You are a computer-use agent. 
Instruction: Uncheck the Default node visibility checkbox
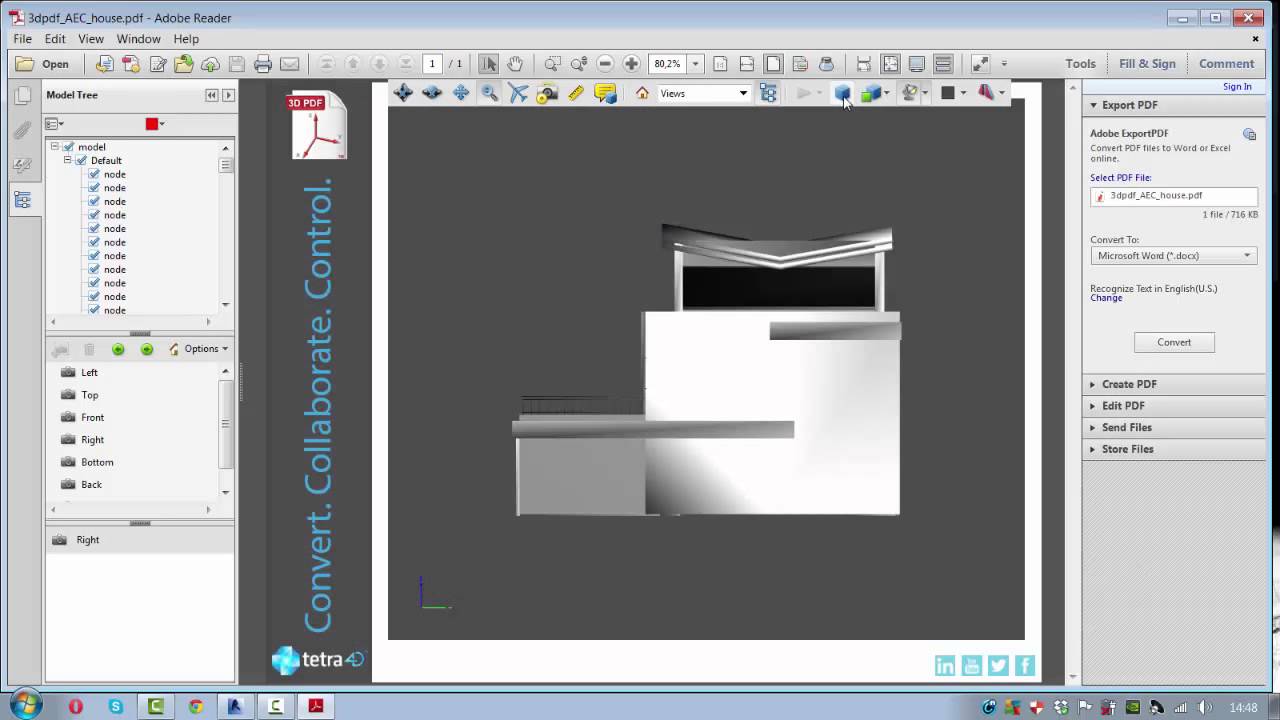click(x=82, y=160)
